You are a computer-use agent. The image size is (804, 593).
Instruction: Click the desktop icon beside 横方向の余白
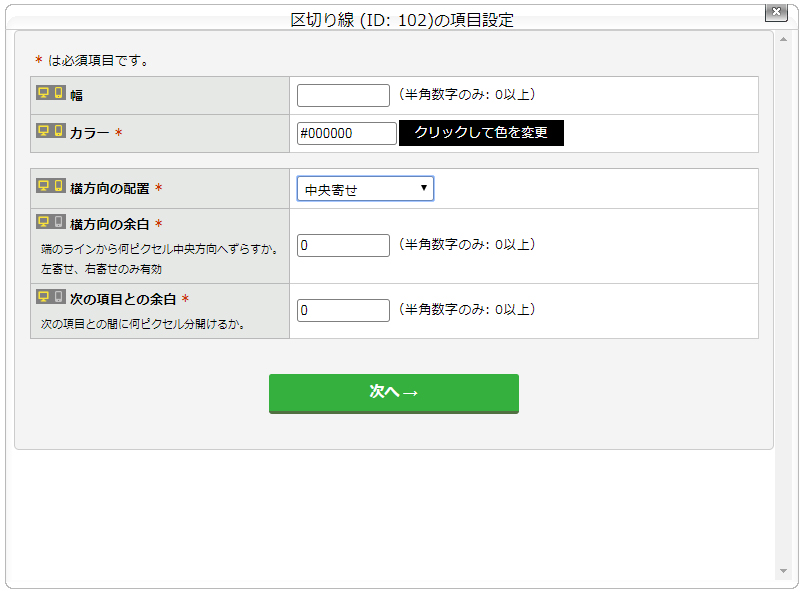coord(44,222)
